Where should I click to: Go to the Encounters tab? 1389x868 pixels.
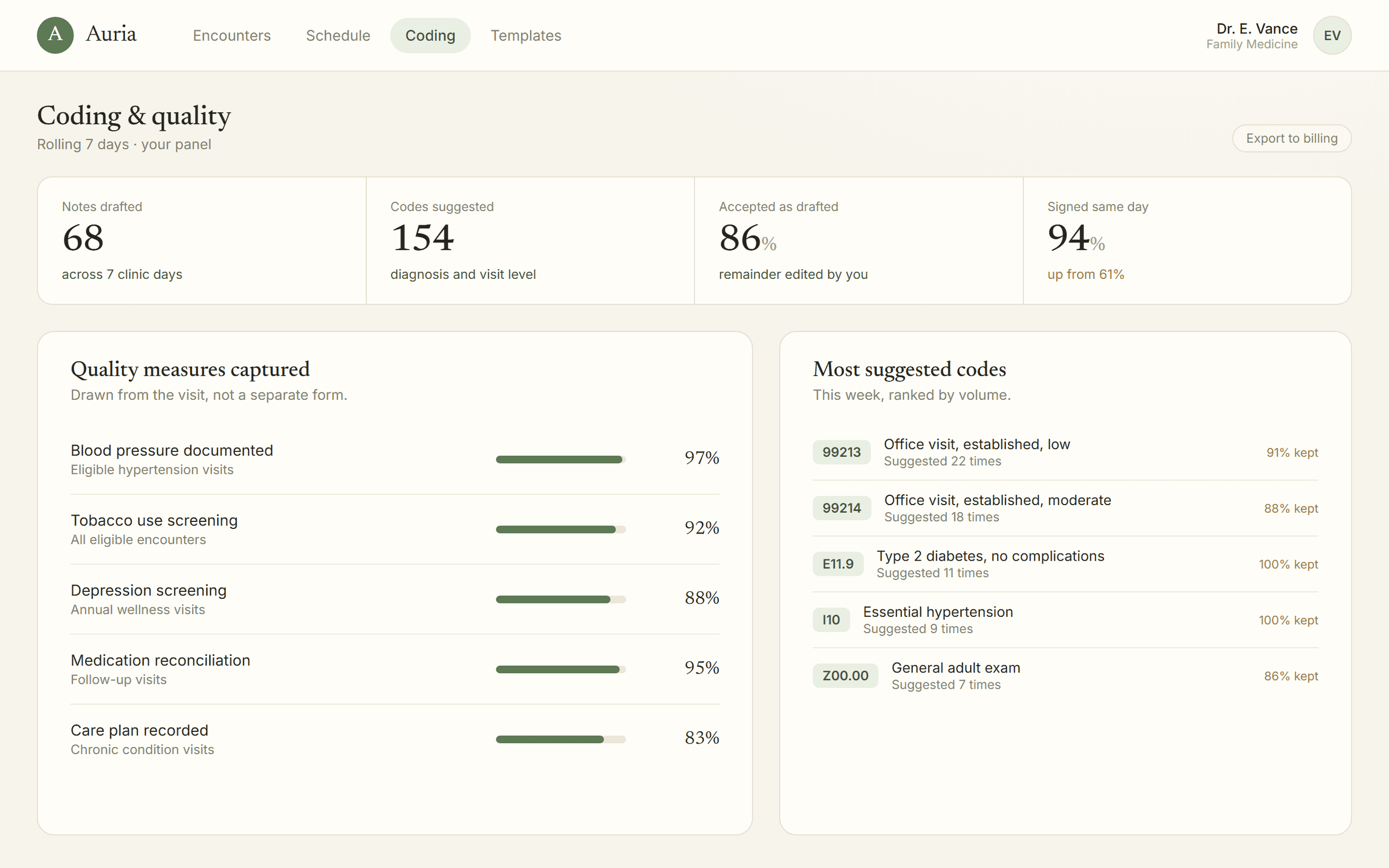coord(231,35)
